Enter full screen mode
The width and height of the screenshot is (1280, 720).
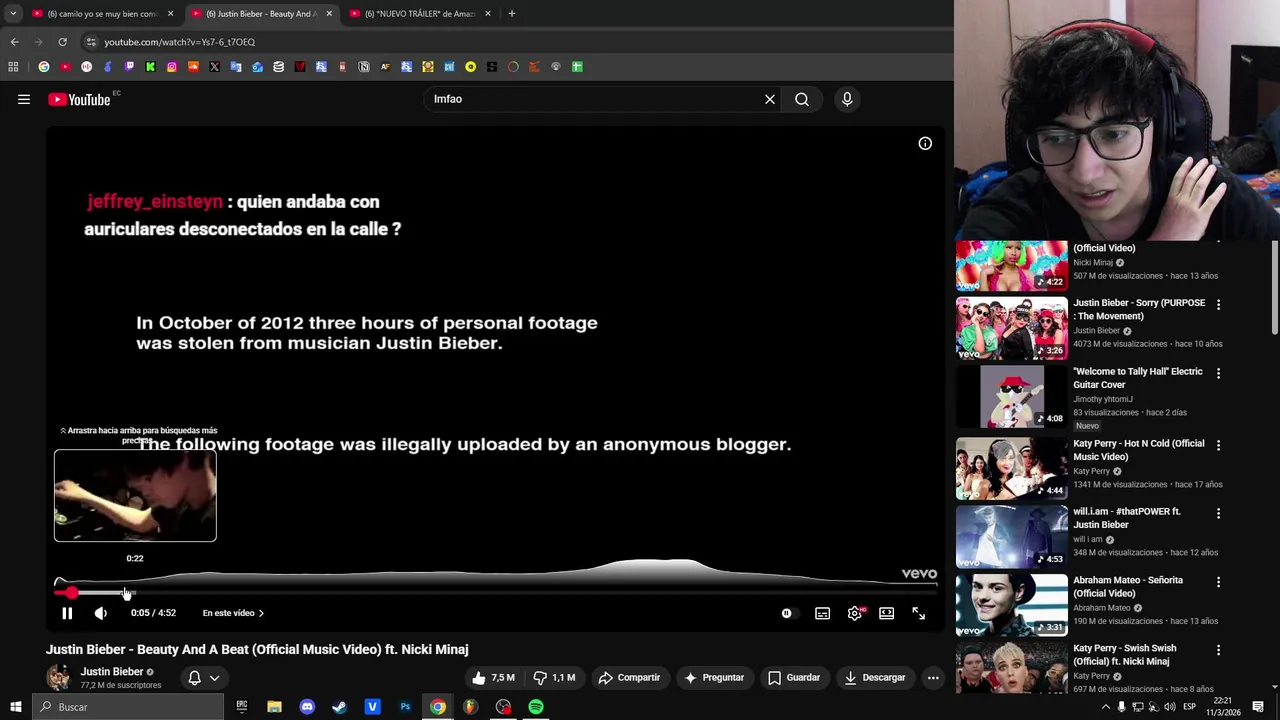919,613
